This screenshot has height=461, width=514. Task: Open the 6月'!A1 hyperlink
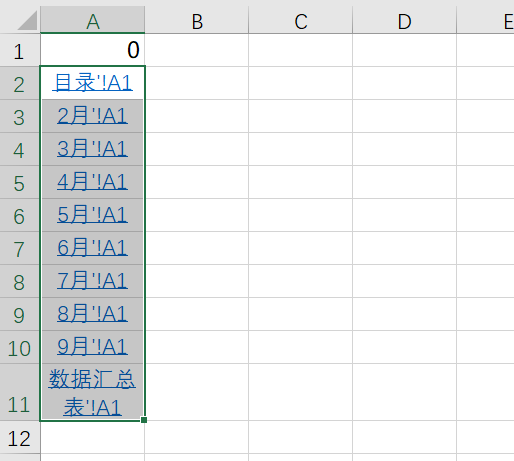[x=92, y=248]
